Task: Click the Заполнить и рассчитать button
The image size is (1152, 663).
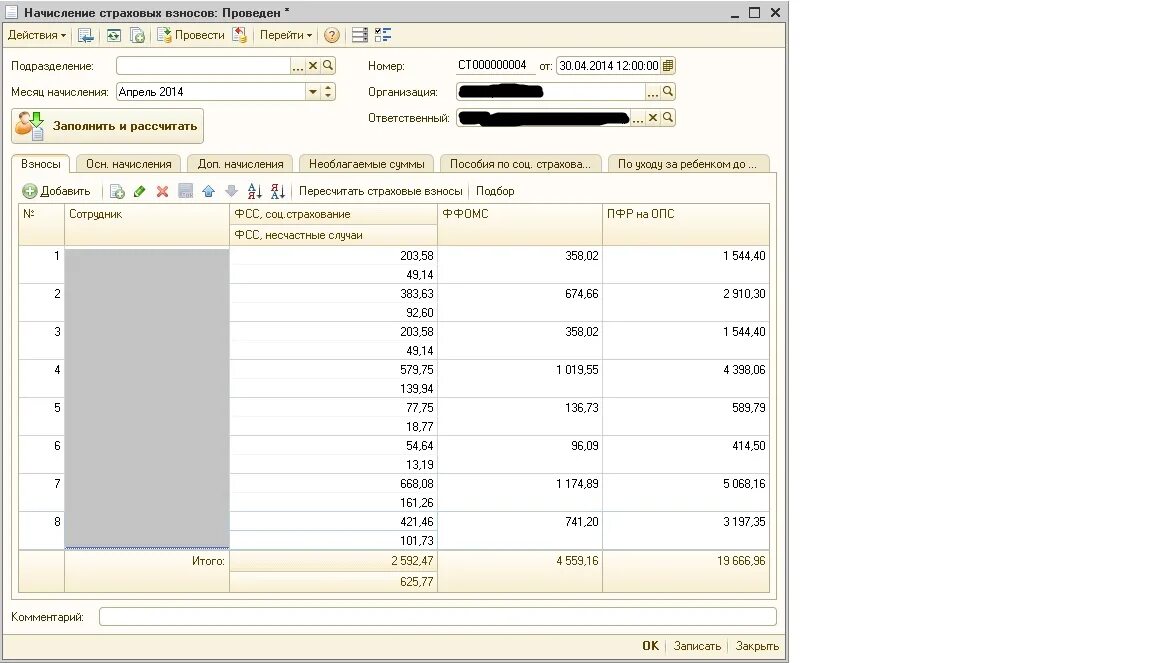Action: pos(107,126)
